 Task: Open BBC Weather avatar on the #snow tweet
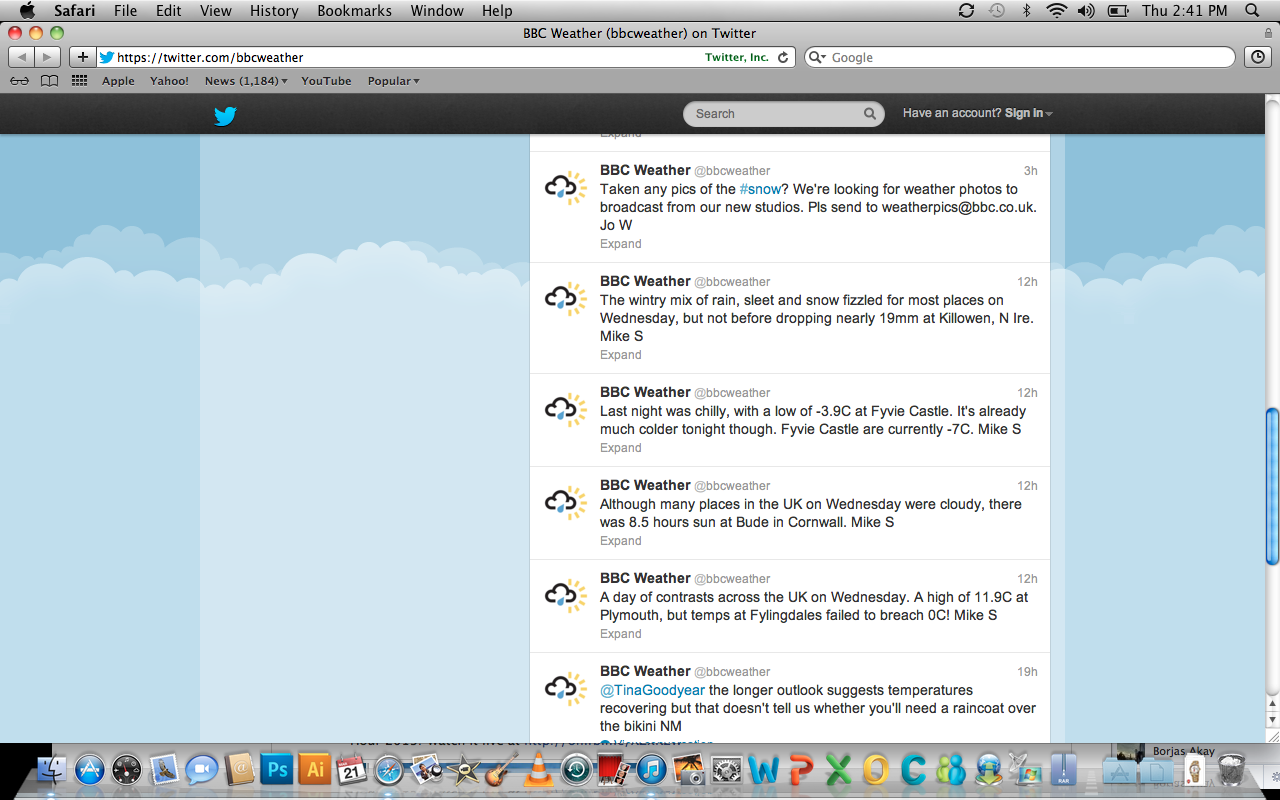click(x=566, y=188)
